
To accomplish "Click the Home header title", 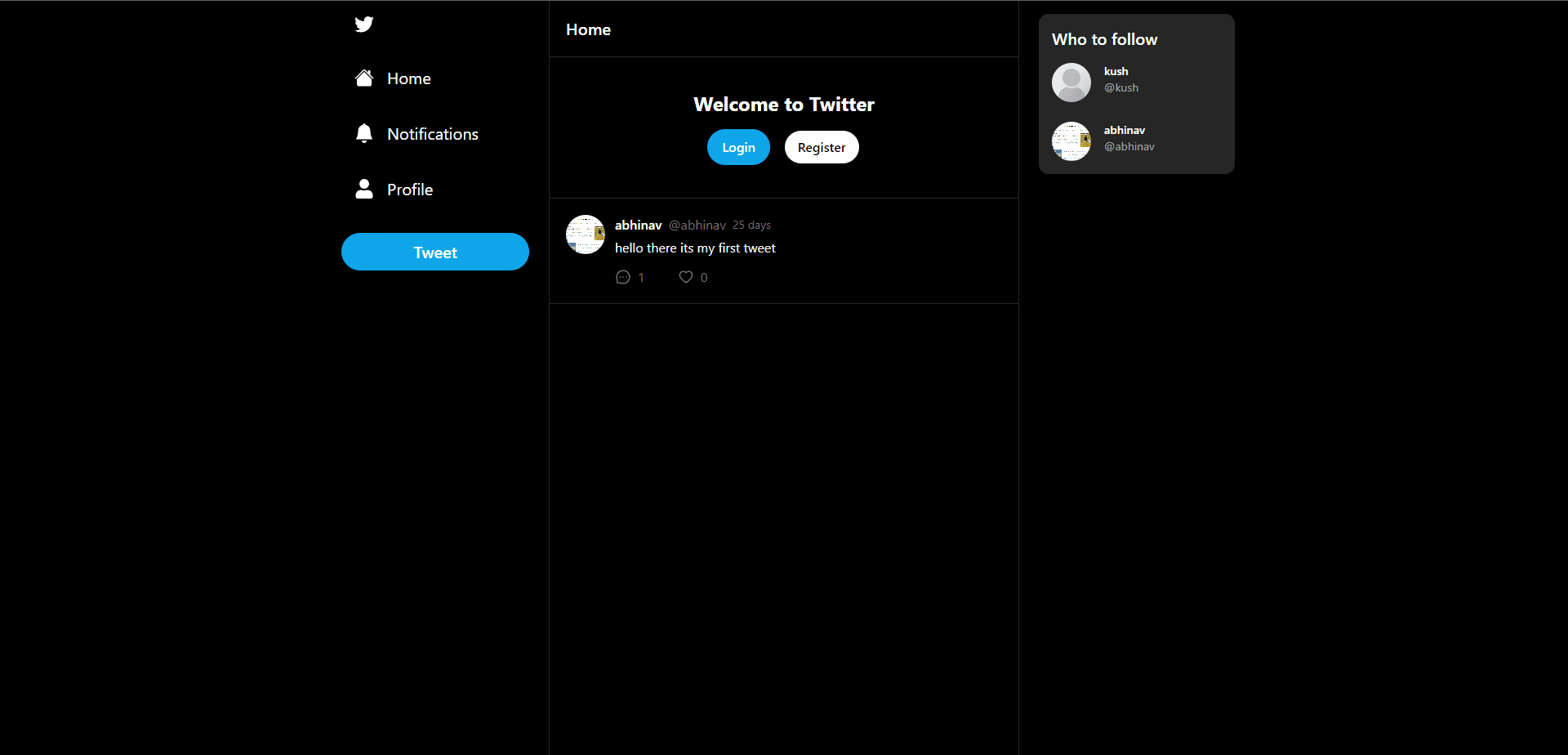I will 588,29.
